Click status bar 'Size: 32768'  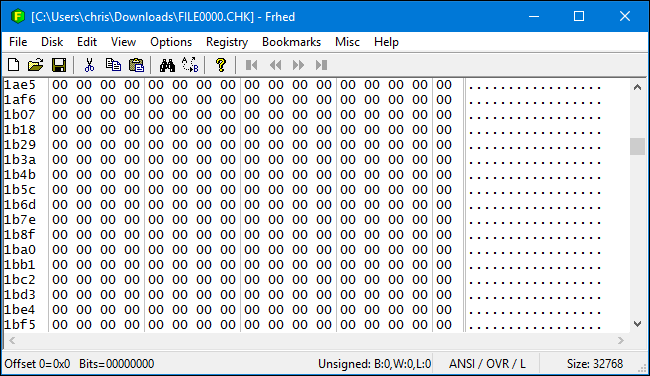pos(595,364)
